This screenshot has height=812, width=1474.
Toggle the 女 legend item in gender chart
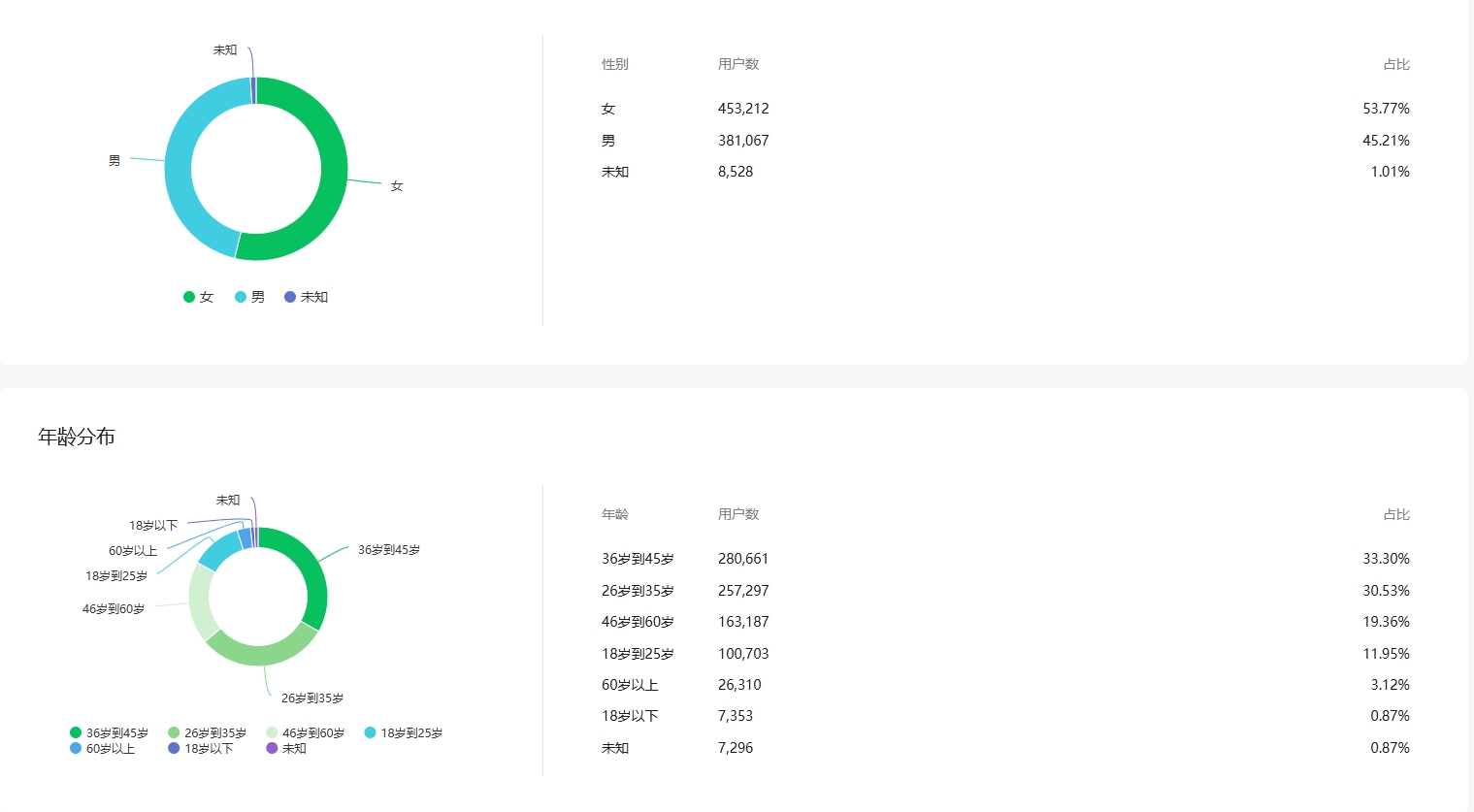(199, 297)
